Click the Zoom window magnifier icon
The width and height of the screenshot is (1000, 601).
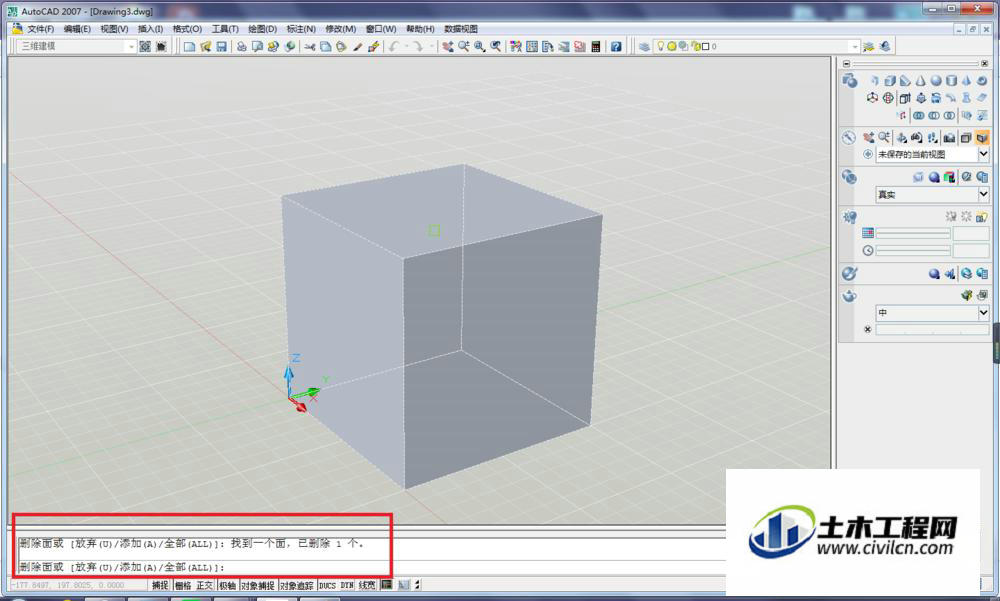tap(480, 47)
